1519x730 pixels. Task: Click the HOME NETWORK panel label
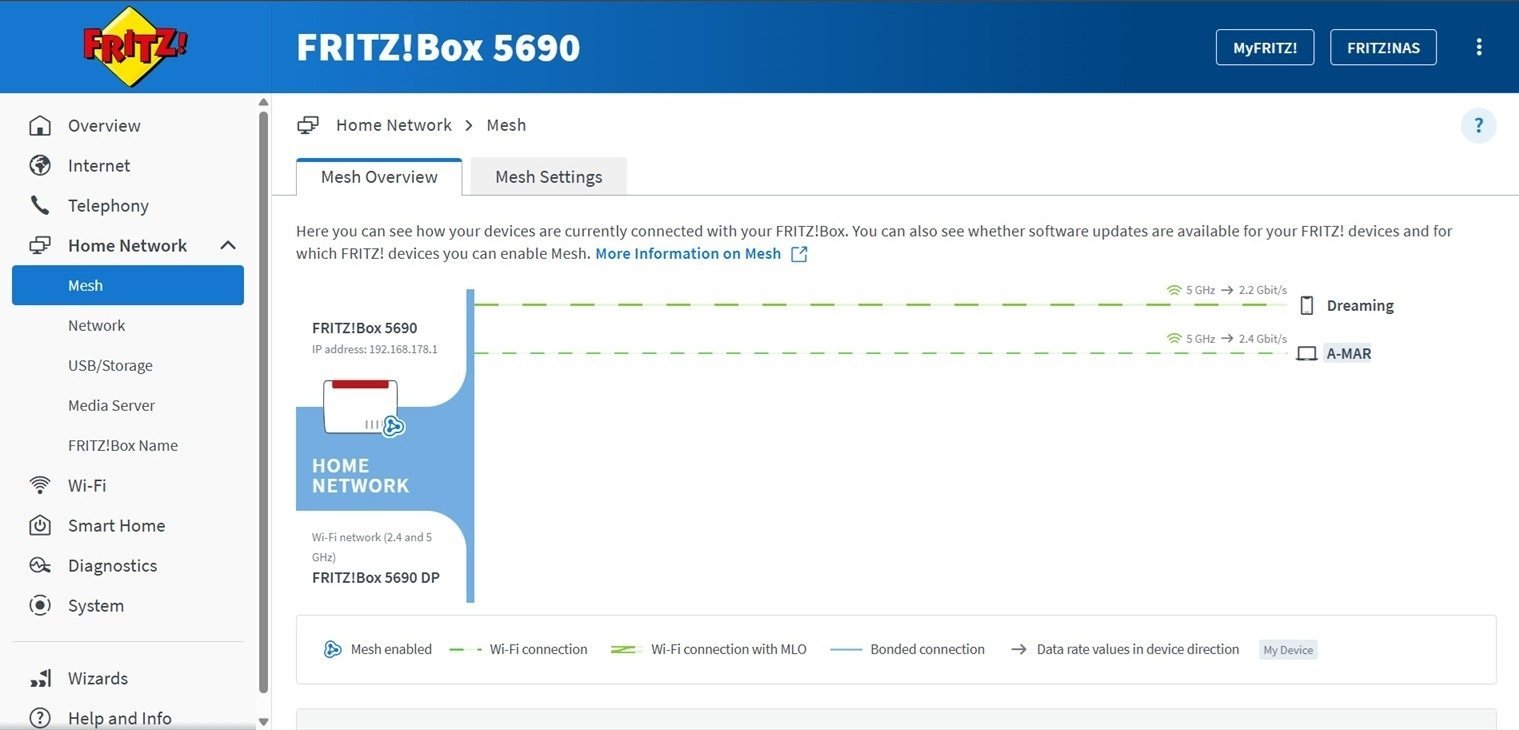point(360,476)
